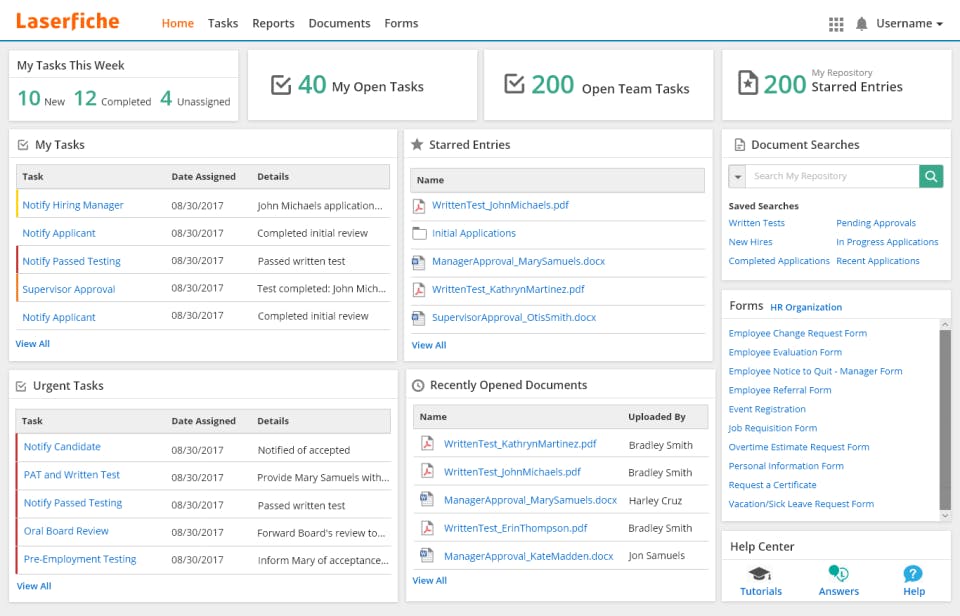
Task: Open the search scope dropdown arrow
Action: pyautogui.click(x=738, y=177)
